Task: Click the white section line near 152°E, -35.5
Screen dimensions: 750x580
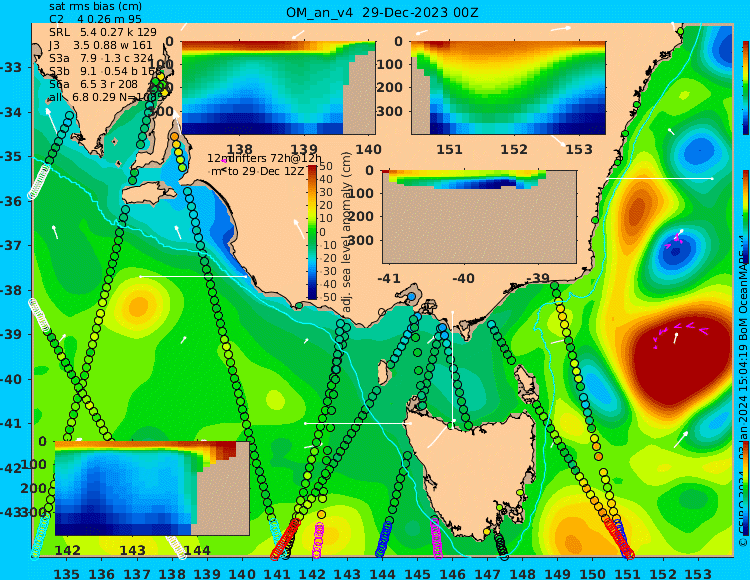Action: [x=659, y=178]
